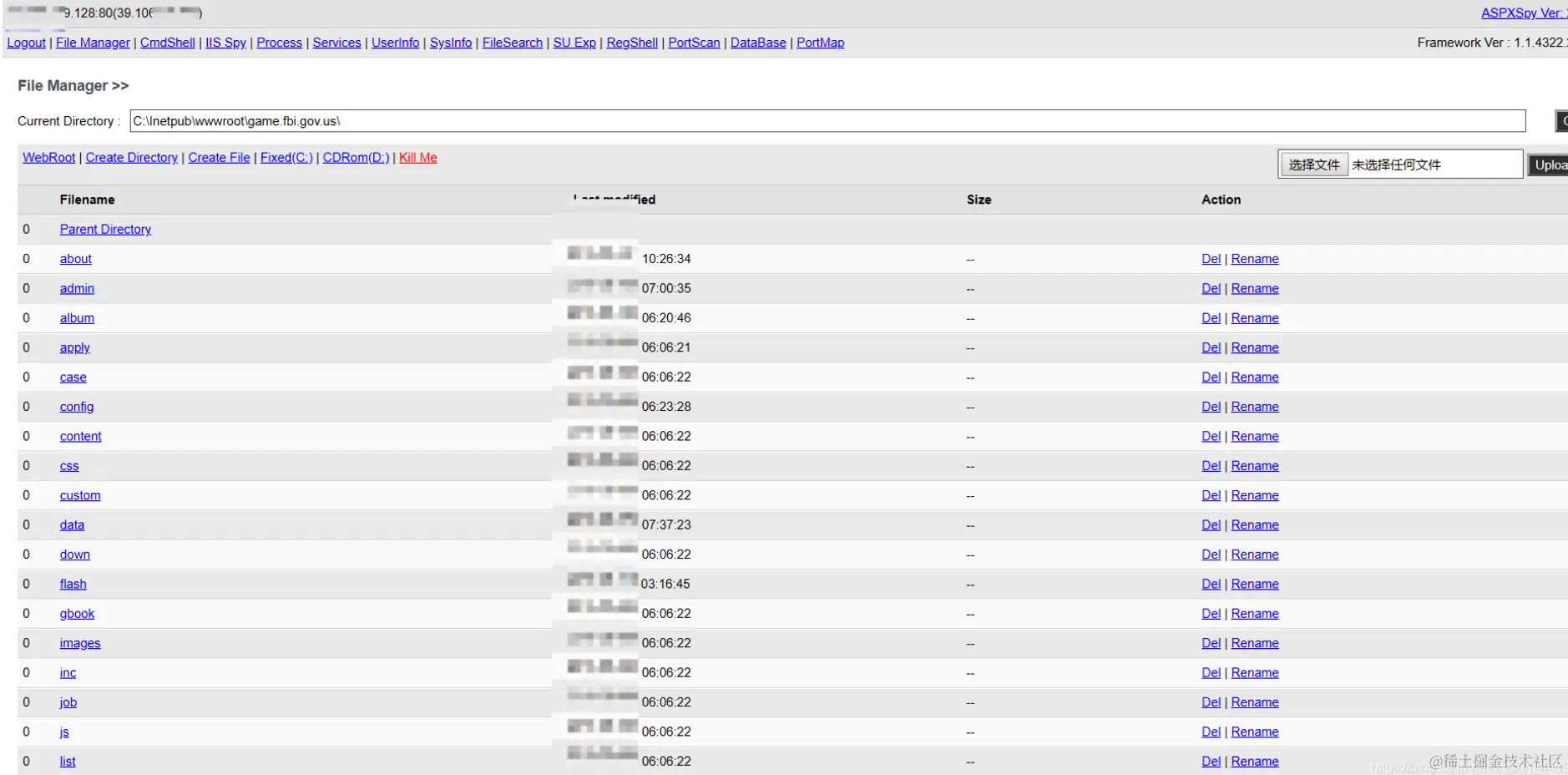Open the Services page
This screenshot has width=1568, height=775.
point(336,43)
